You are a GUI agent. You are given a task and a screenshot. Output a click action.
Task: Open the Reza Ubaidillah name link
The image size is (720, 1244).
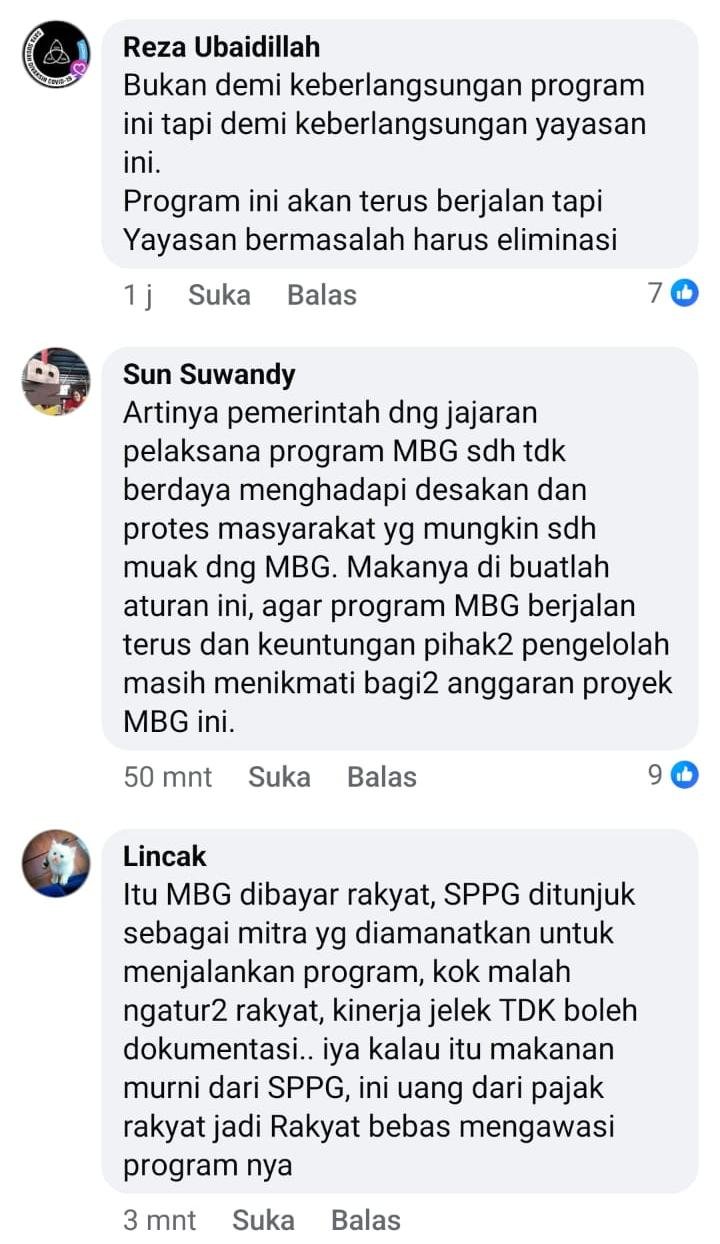pos(222,46)
